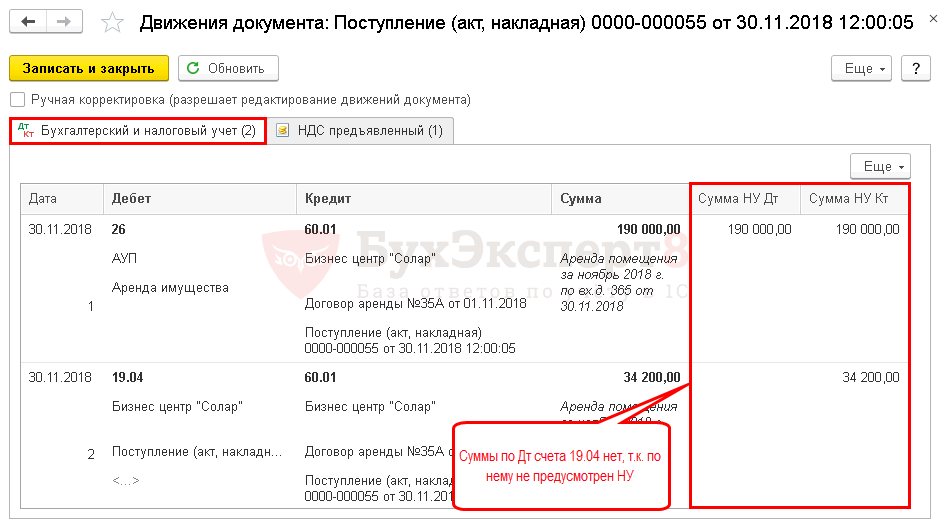
Task: Click the НДС предъявленный tab icon
Action: coord(283,131)
